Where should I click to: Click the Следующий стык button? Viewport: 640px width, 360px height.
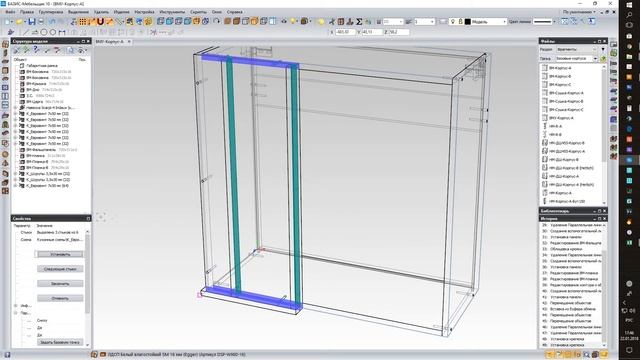(x=60, y=269)
